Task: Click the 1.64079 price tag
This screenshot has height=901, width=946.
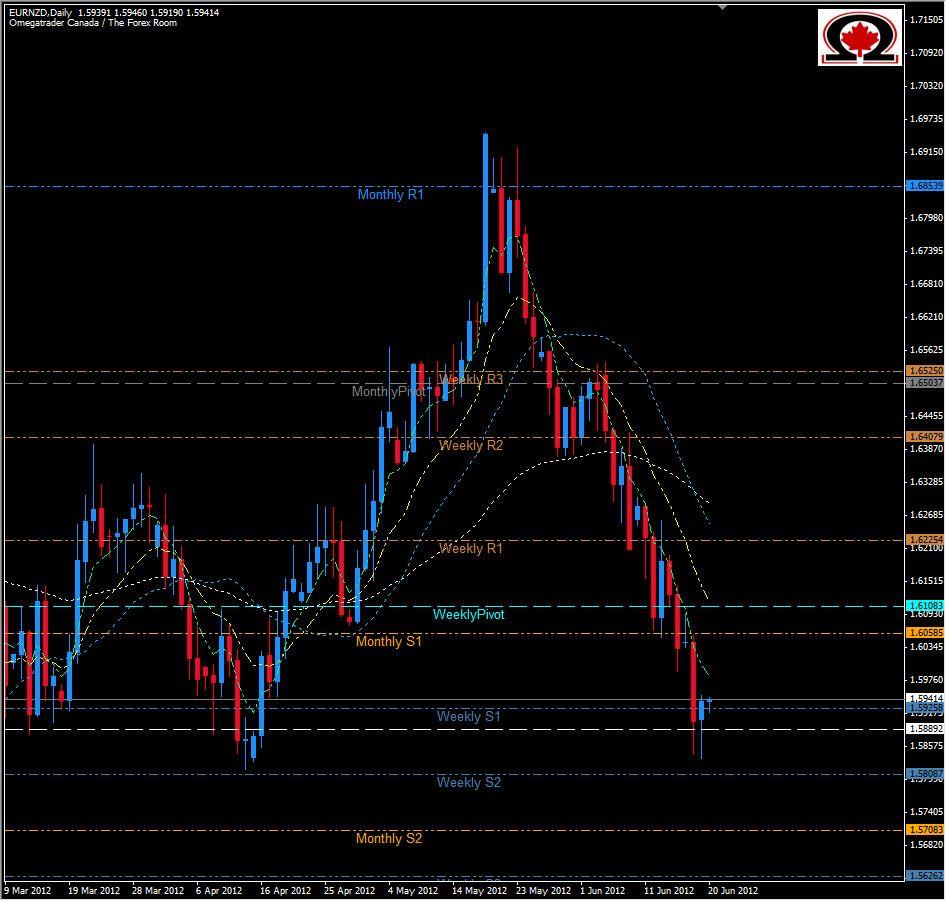Action: (x=925, y=436)
